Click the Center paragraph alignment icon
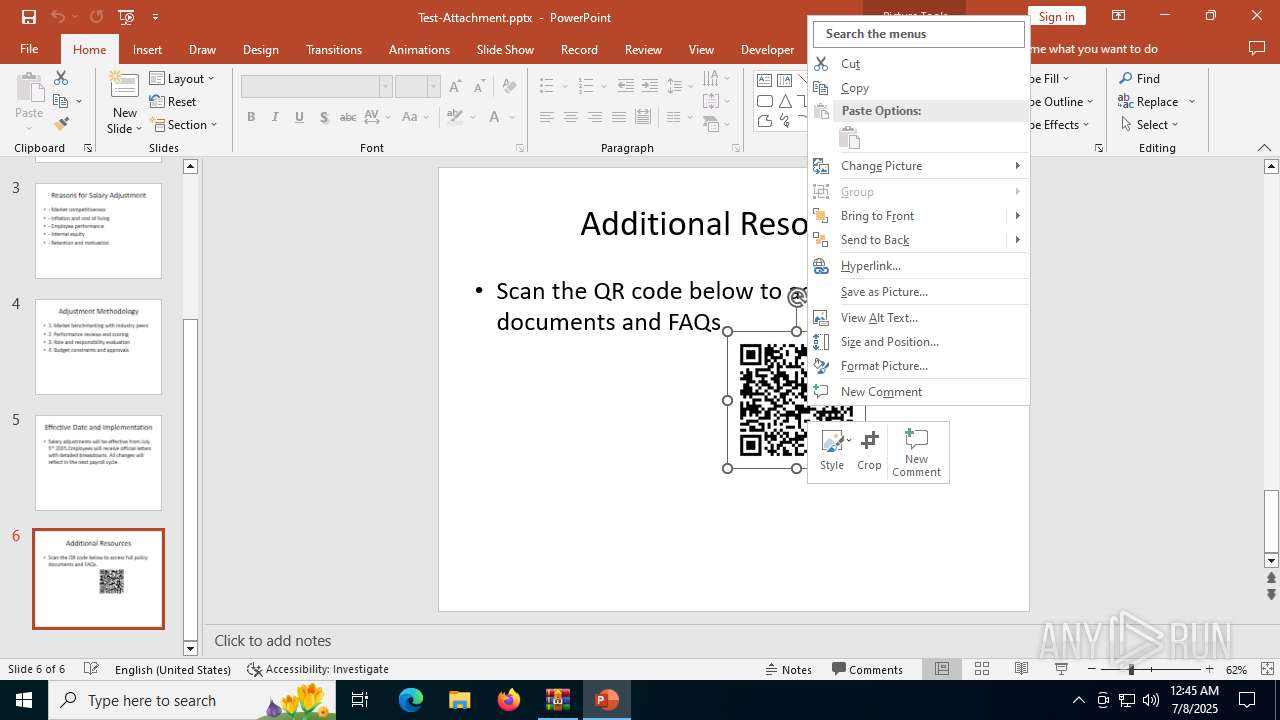The width and height of the screenshot is (1280, 720). click(570, 118)
